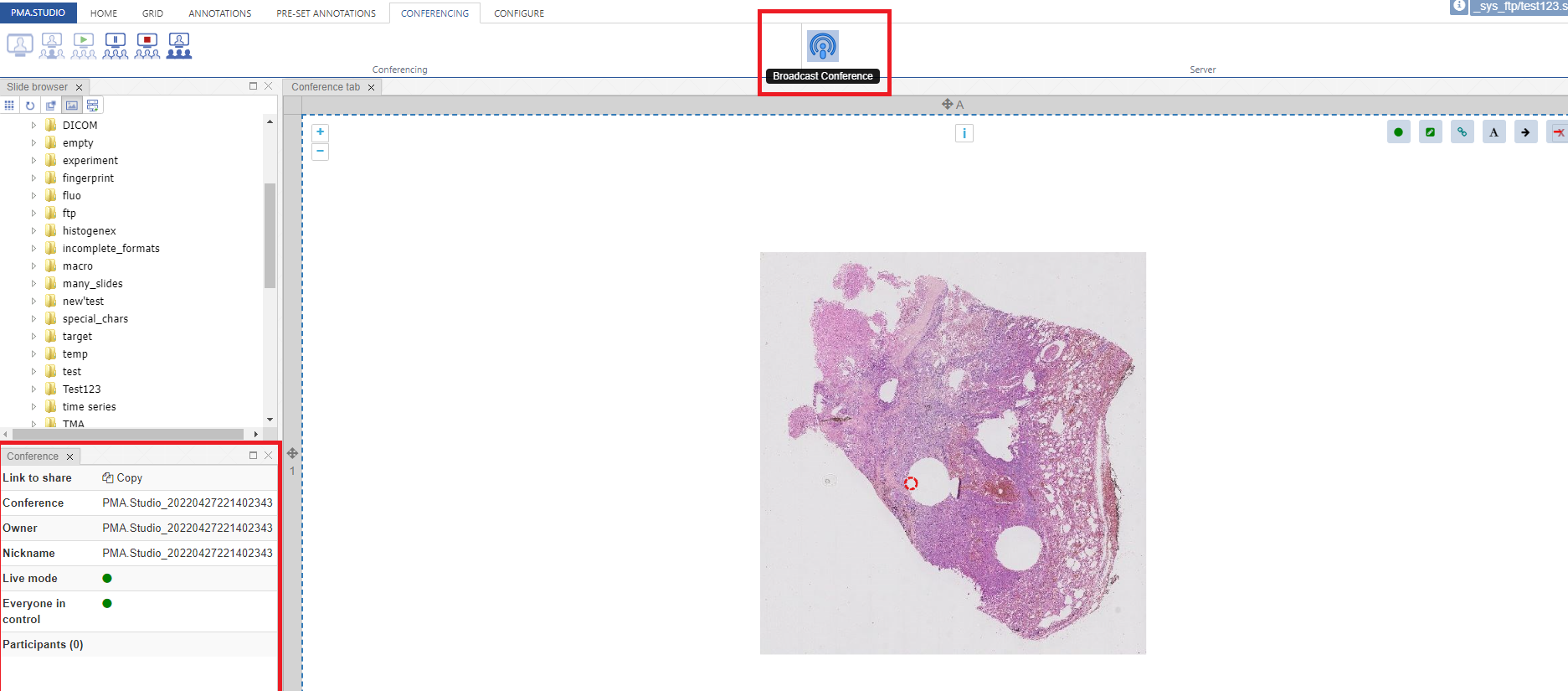
Task: Toggle the Live mode indicator
Action: [x=107, y=579]
